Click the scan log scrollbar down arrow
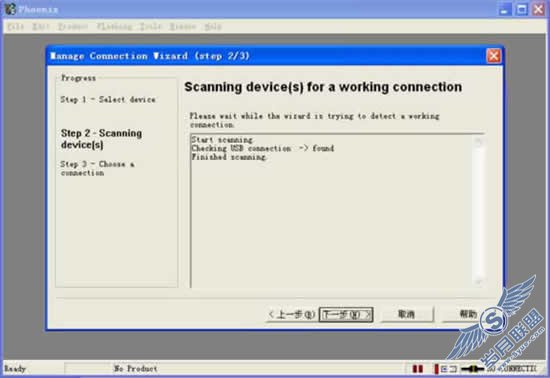550x378 pixels. pyautogui.click(x=478, y=281)
